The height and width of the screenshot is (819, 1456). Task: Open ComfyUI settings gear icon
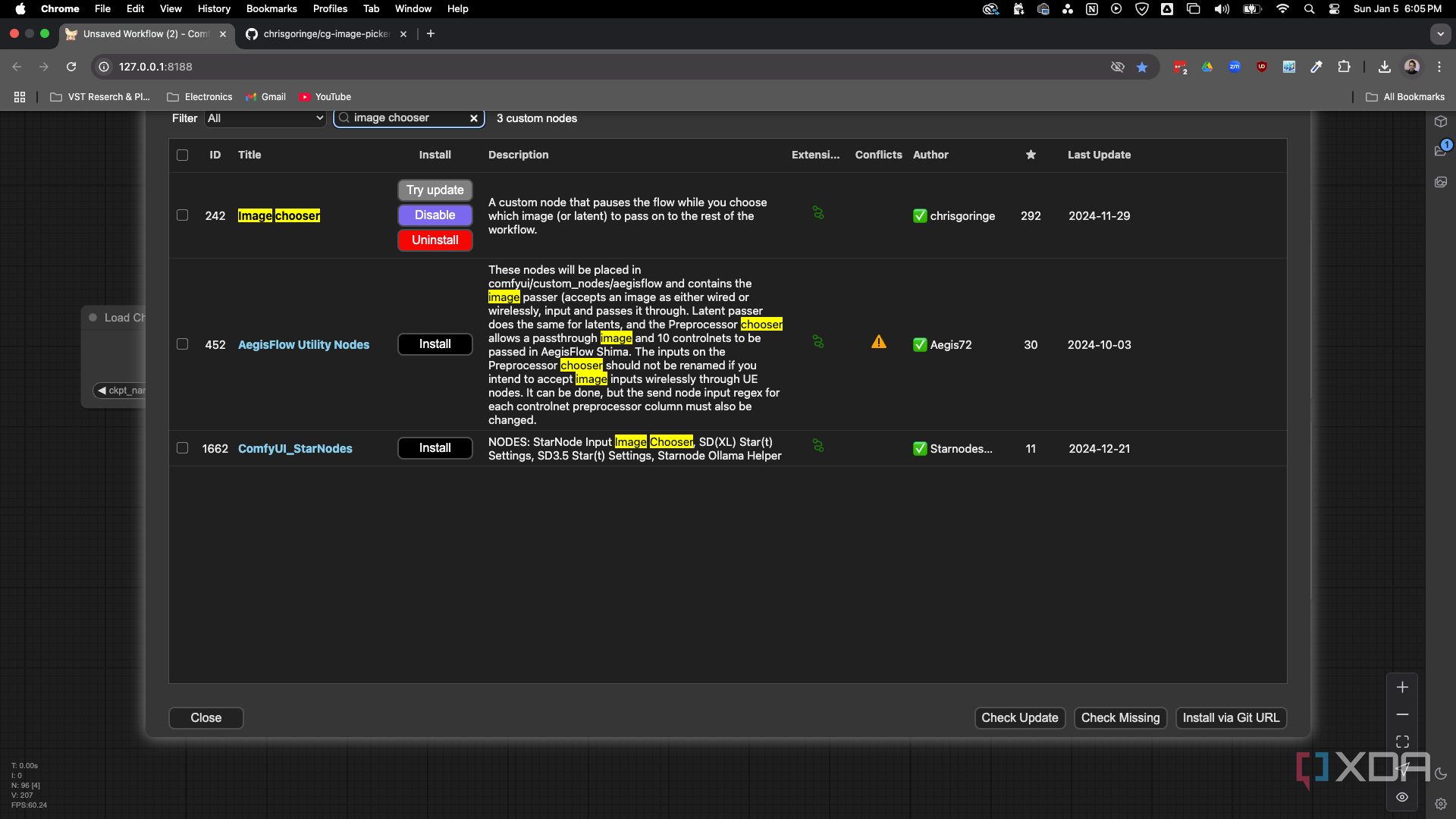(x=1441, y=804)
